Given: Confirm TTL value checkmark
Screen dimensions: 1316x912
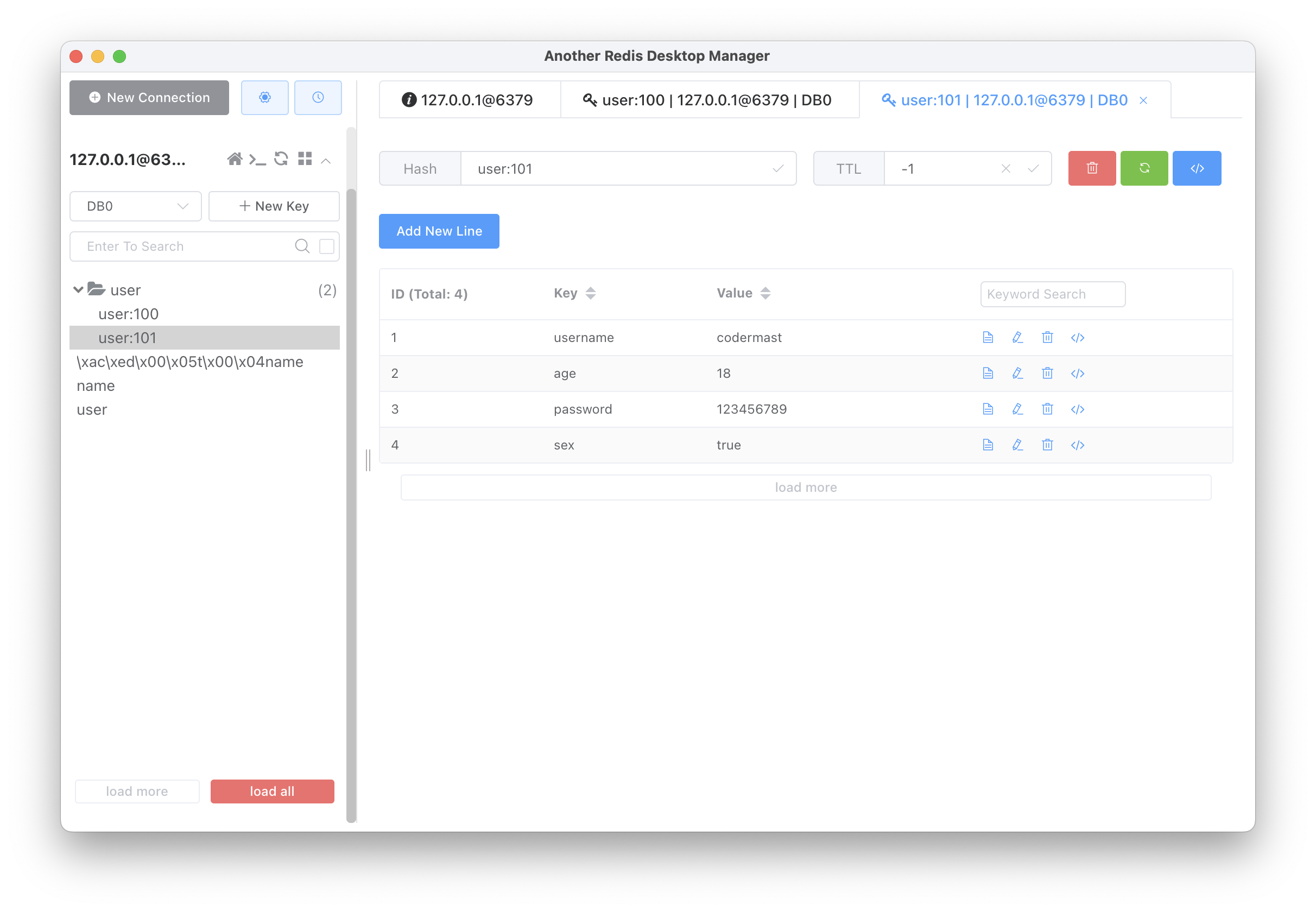Looking at the screenshot, I should pos(1033,169).
